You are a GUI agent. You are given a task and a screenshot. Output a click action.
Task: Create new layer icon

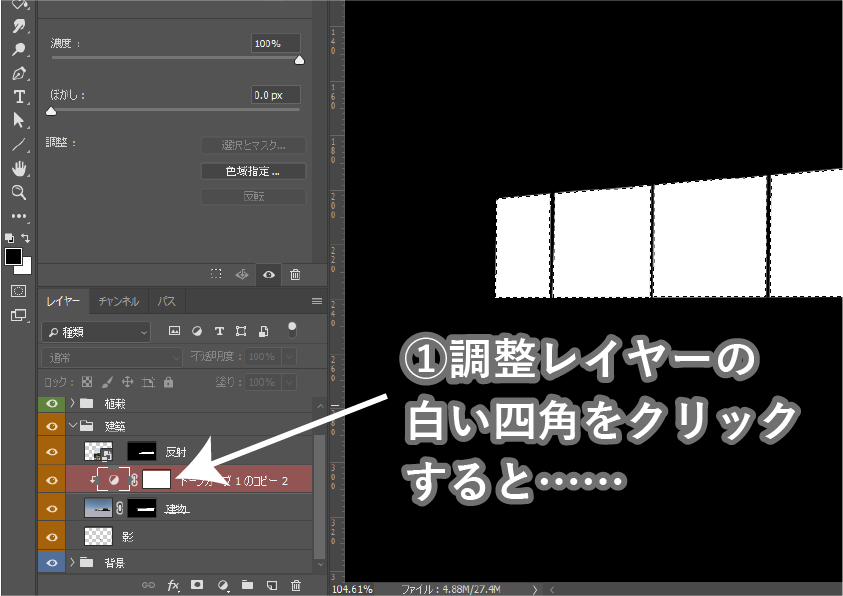[x=272, y=585]
